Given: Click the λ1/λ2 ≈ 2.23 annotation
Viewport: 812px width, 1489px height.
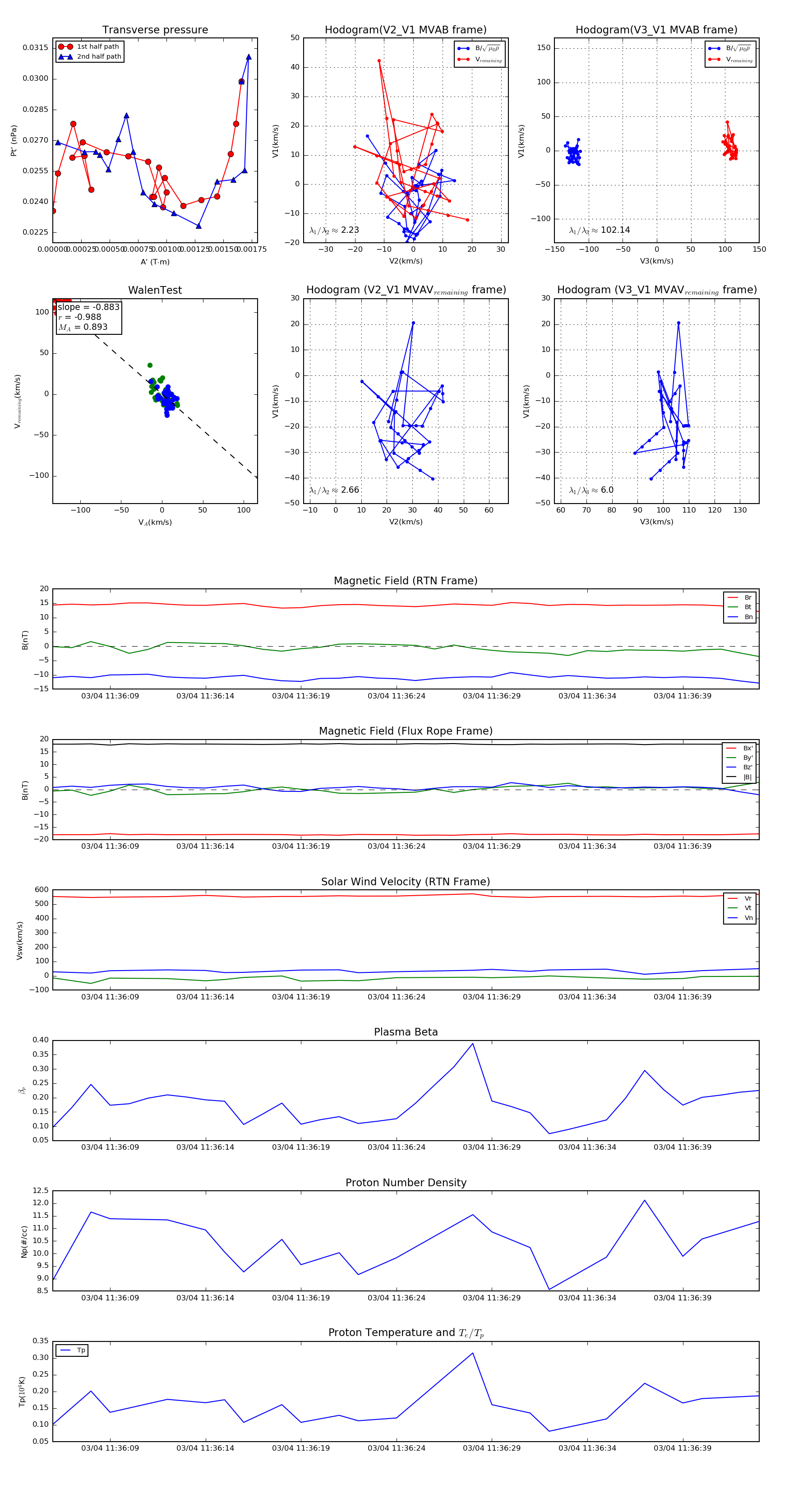Looking at the screenshot, I should point(334,230).
